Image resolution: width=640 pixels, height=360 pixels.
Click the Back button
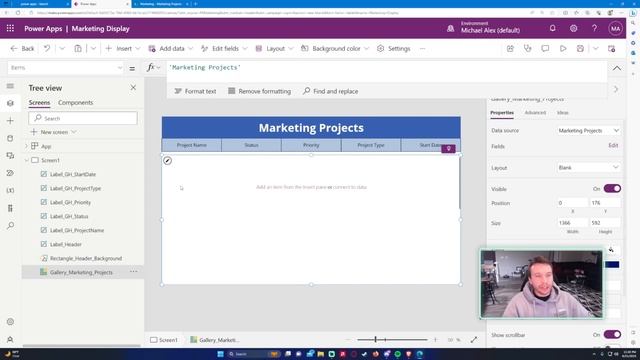[x=22, y=49]
